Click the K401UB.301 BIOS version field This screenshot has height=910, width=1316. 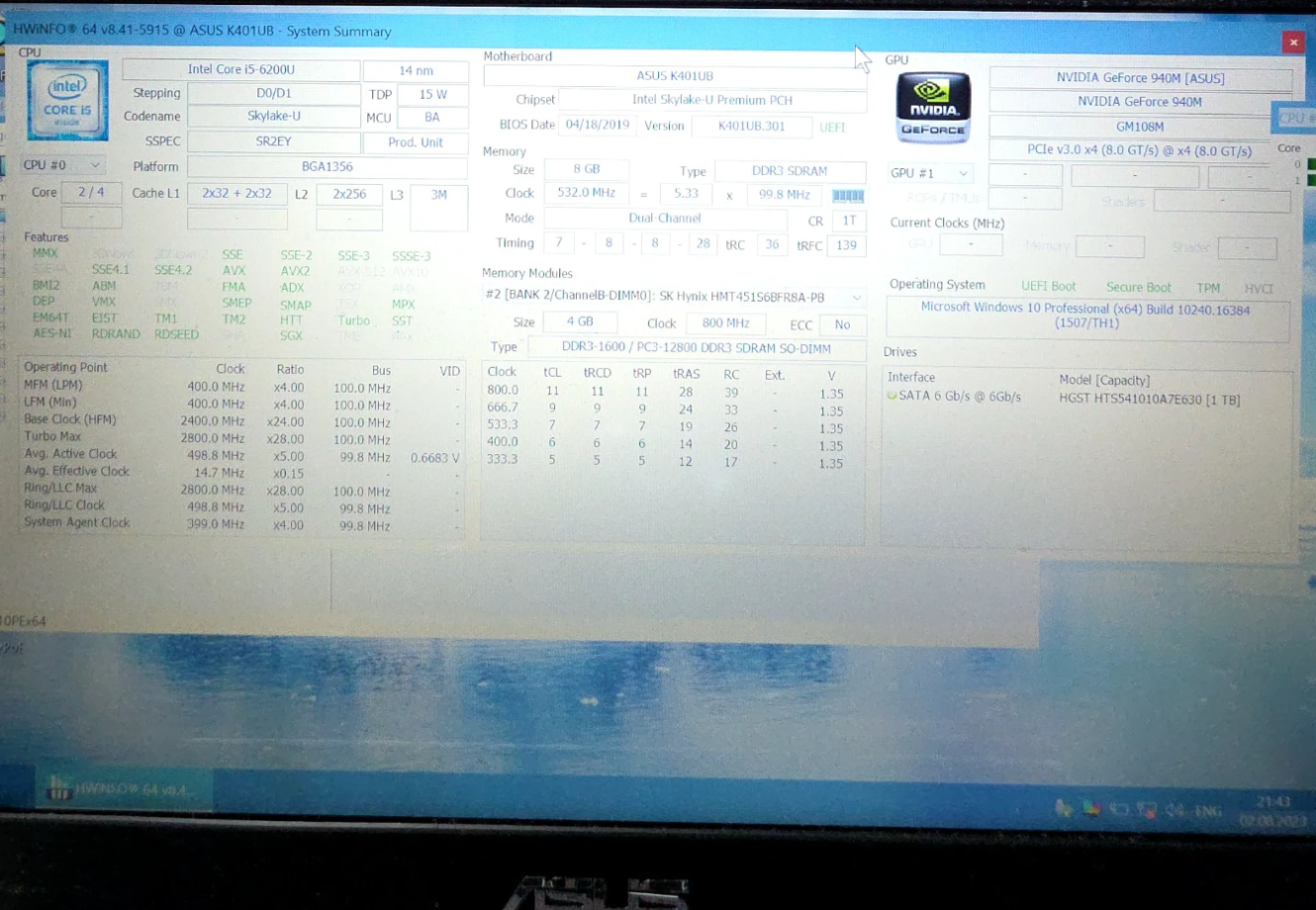[751, 127]
